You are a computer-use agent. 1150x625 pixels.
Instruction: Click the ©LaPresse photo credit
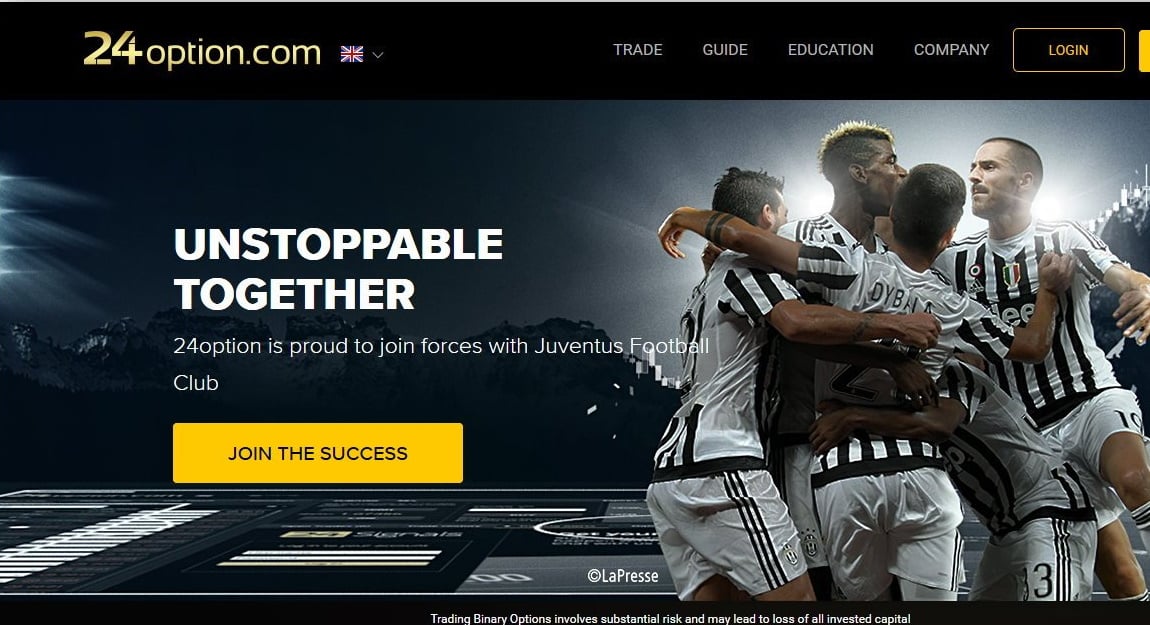click(623, 576)
